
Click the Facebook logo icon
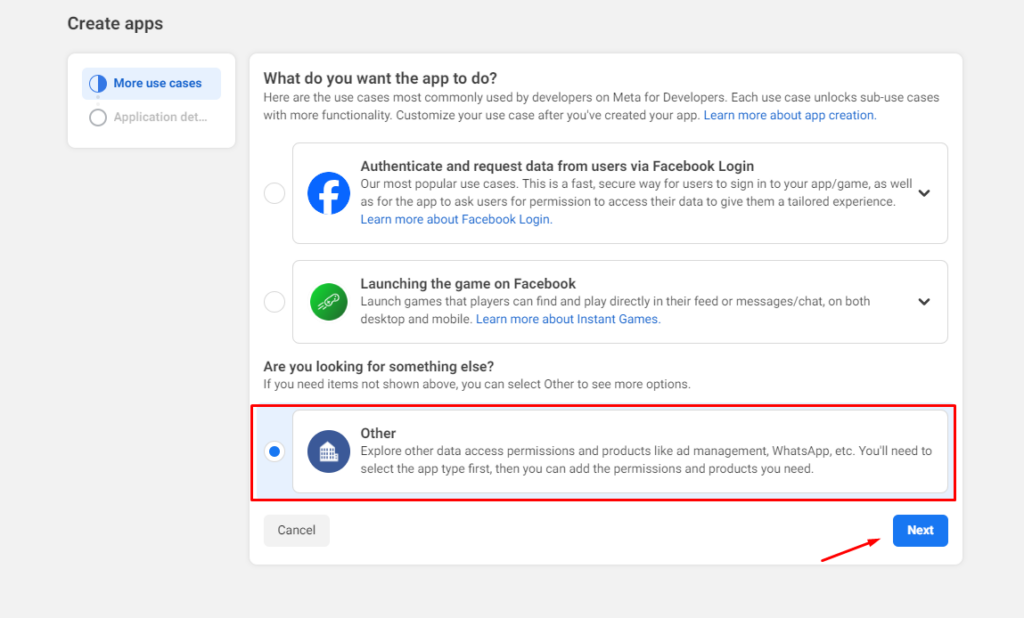328,193
